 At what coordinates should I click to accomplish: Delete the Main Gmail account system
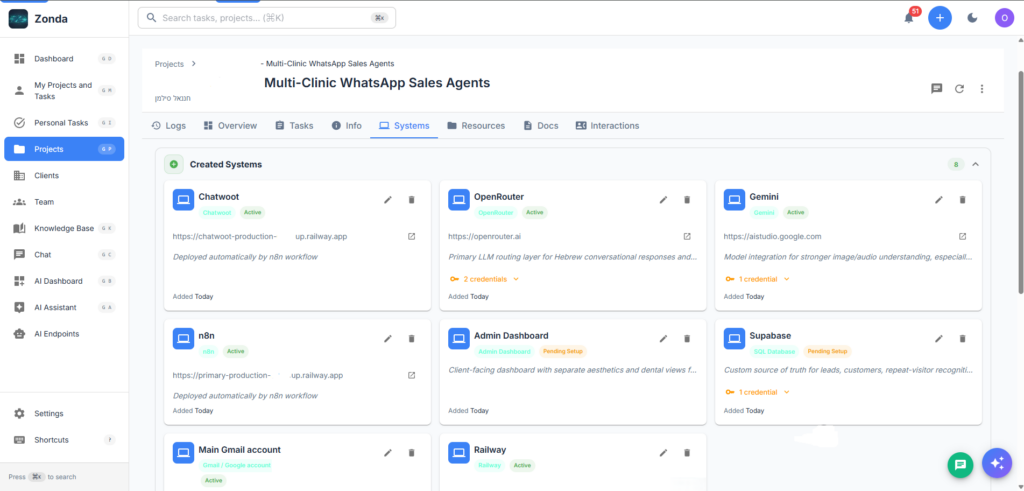[411, 452]
